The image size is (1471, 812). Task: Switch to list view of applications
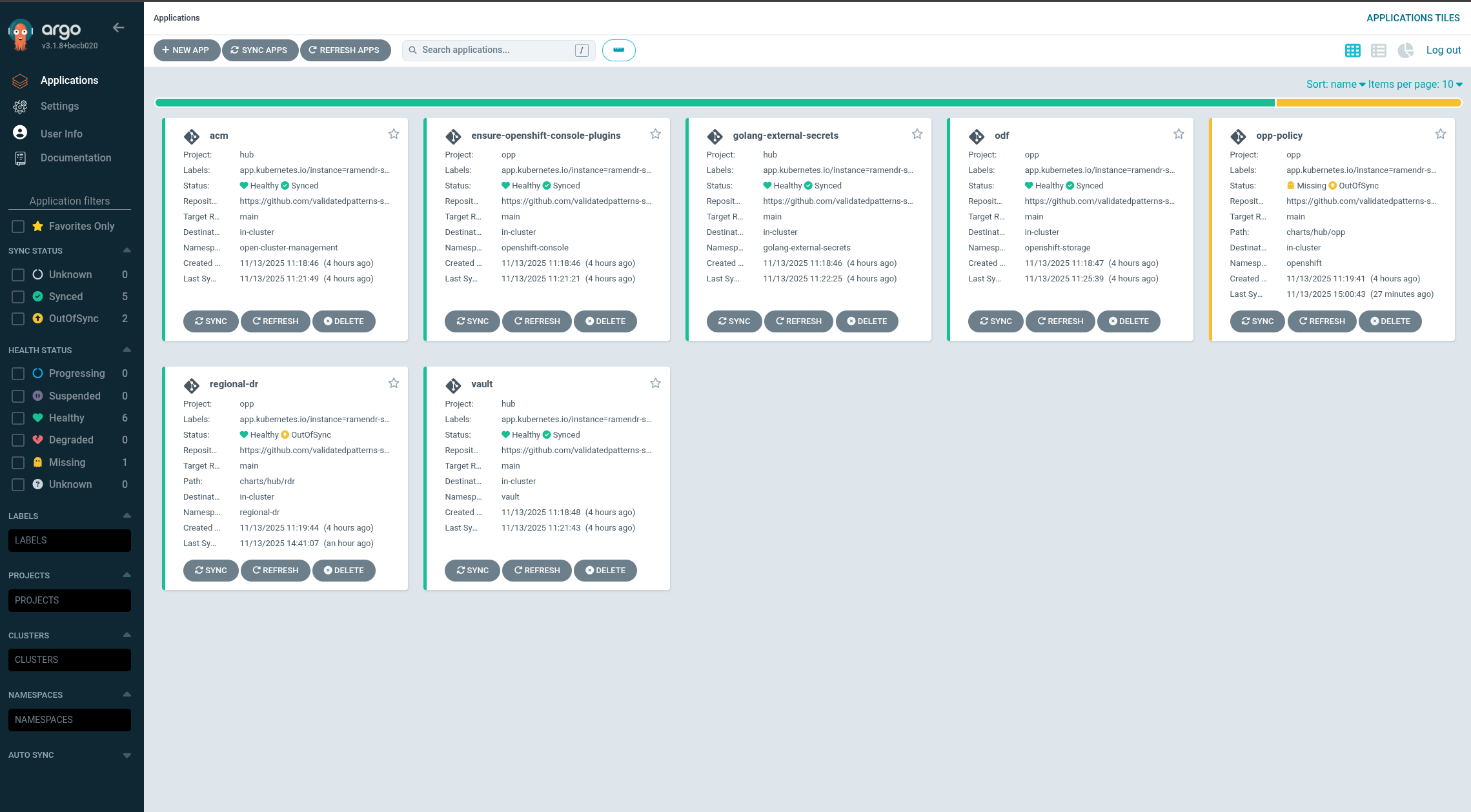(x=1379, y=50)
